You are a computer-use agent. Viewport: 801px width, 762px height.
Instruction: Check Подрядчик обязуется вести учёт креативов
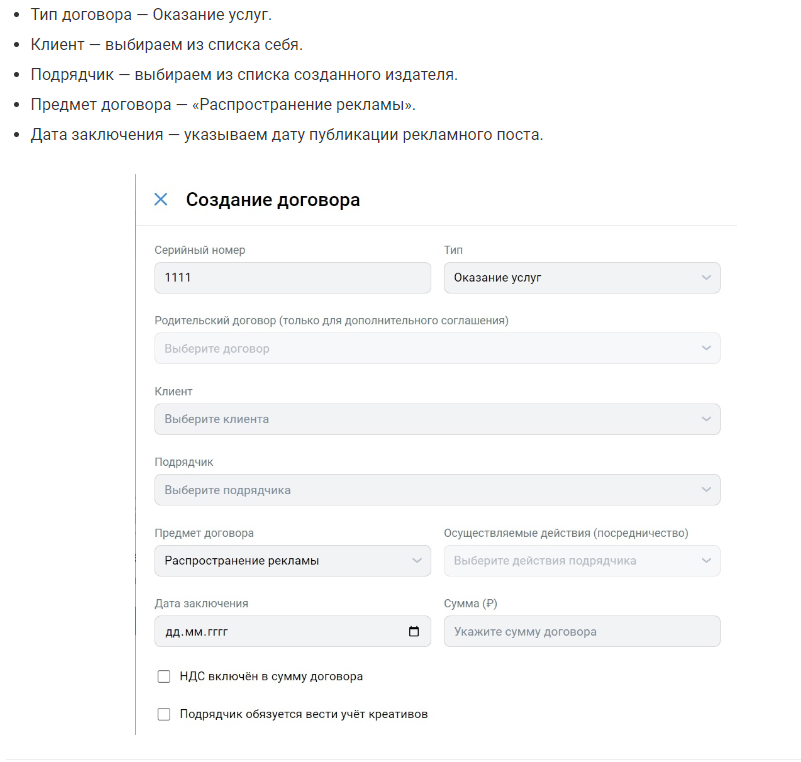164,715
